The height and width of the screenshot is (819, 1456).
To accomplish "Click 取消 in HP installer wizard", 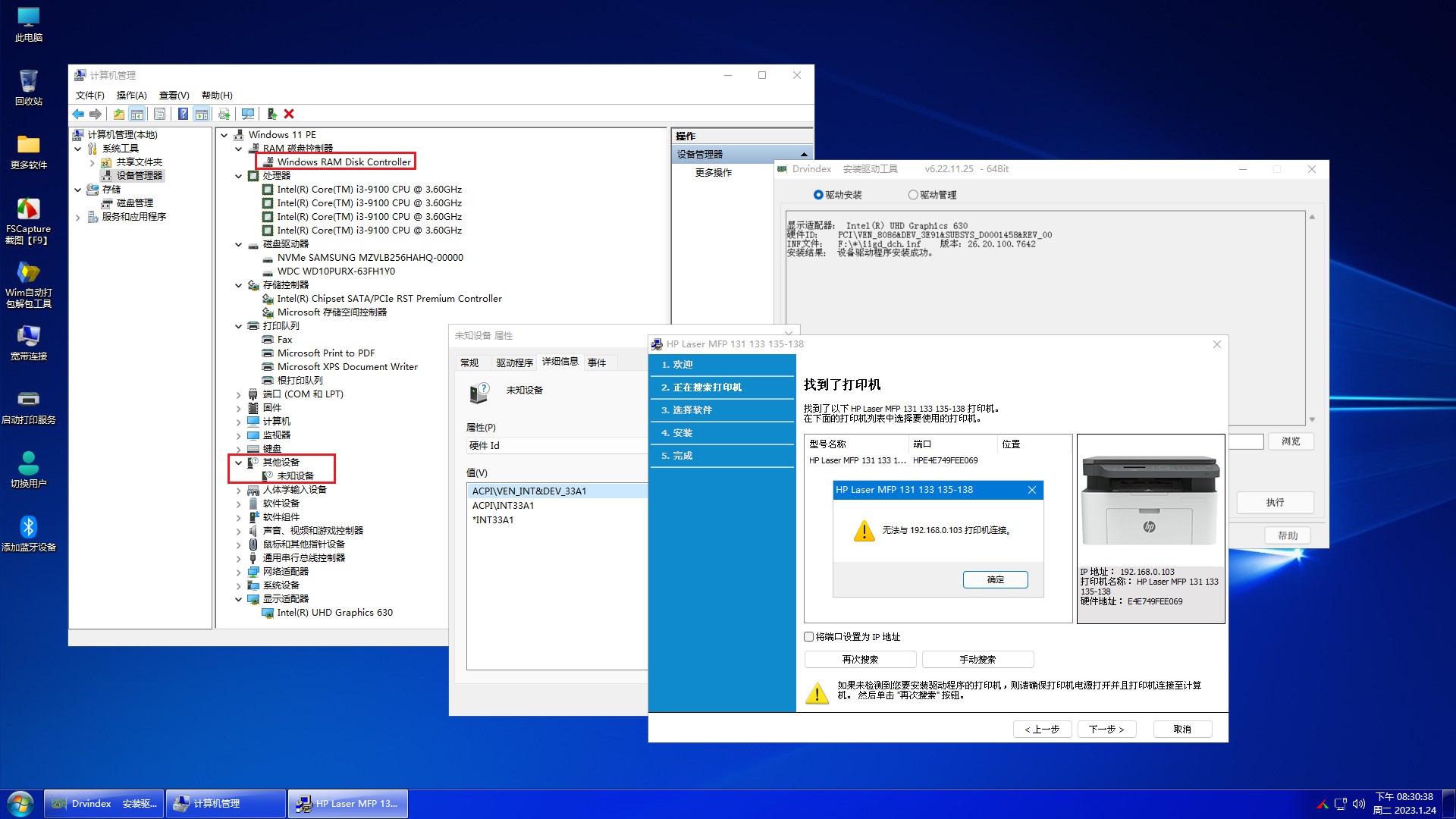I will tap(1182, 729).
